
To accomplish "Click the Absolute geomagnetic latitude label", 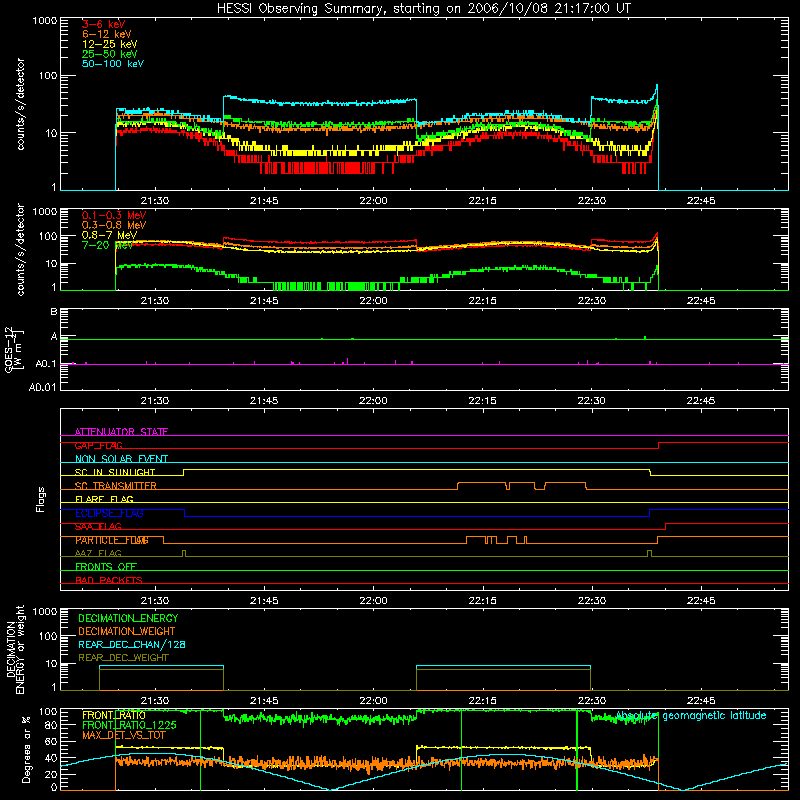I will pos(691,716).
